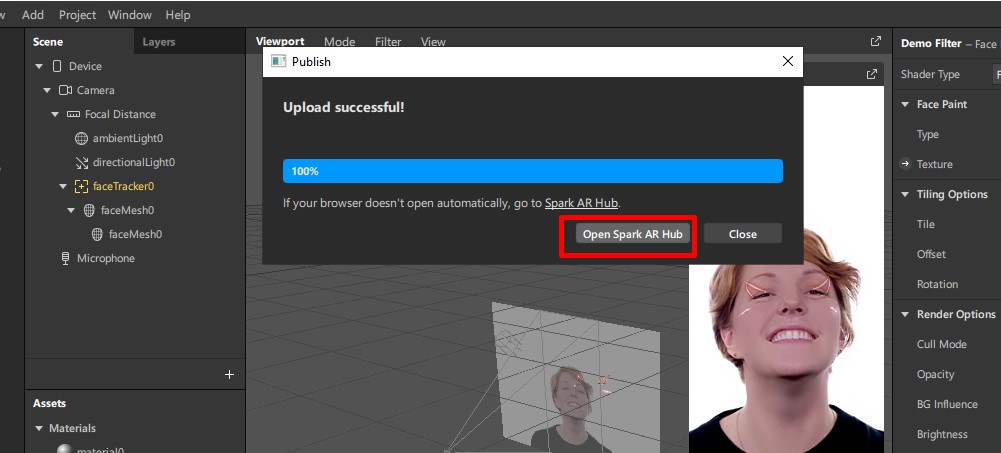The width and height of the screenshot is (1001, 453).
Task: Click the Camera icon in Scene tree
Action: click(x=65, y=91)
